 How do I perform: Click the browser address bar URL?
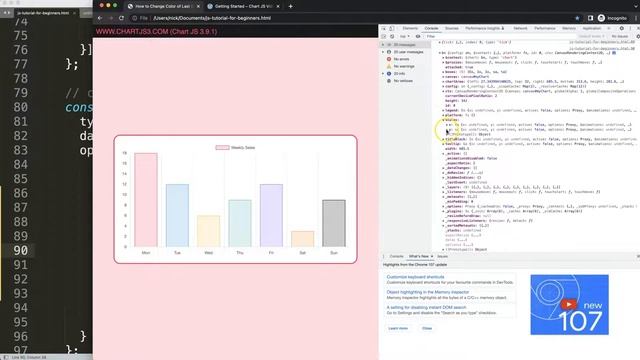[x=212, y=18]
